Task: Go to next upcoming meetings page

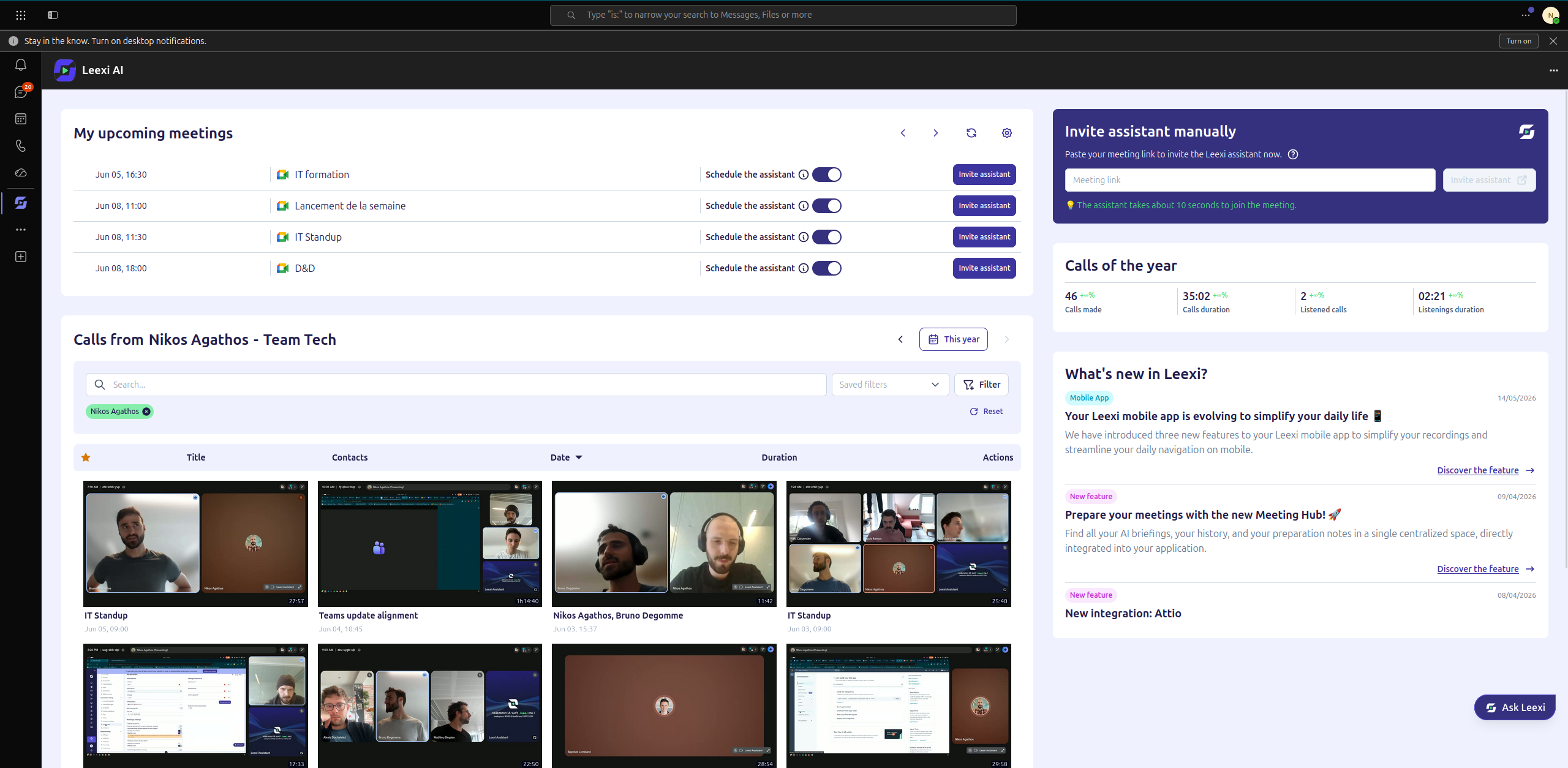Action: (x=935, y=133)
